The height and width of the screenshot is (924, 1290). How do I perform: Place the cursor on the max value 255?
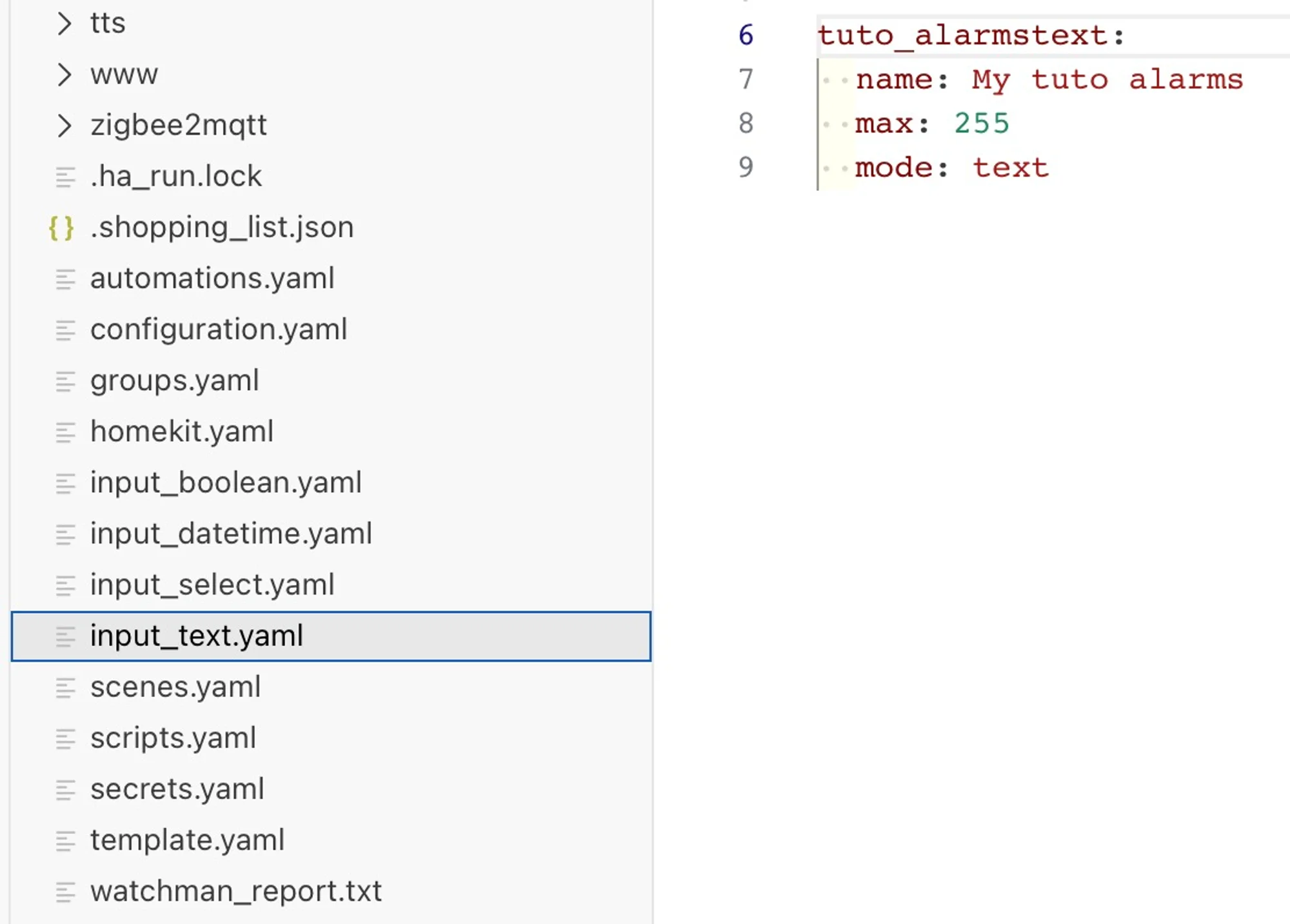point(981,123)
